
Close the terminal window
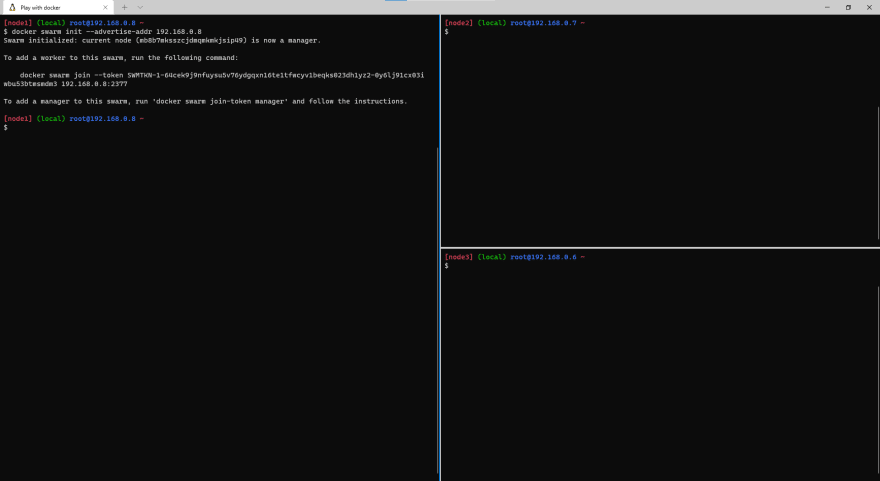[869, 7]
